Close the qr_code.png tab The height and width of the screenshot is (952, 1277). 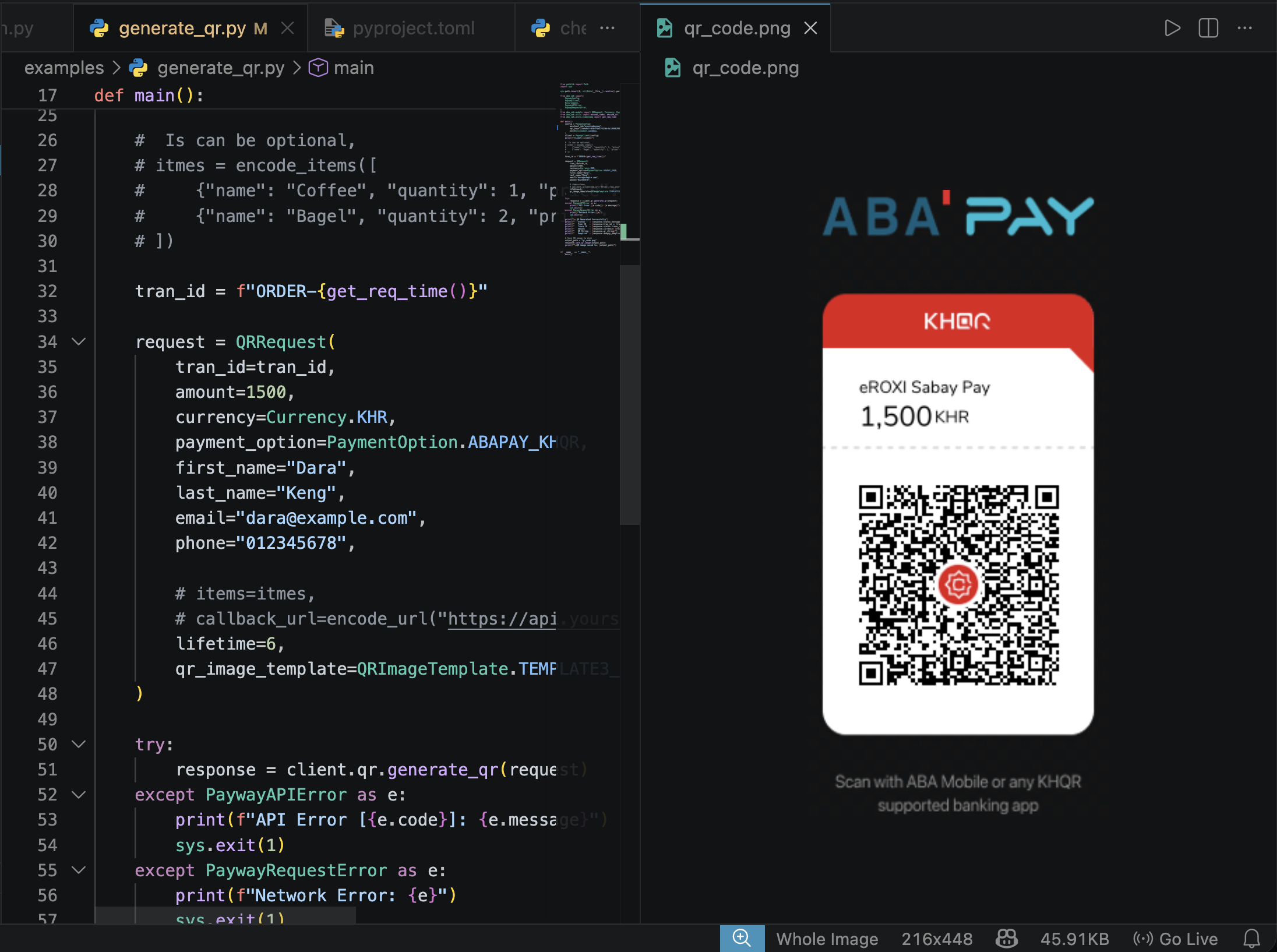coord(810,28)
